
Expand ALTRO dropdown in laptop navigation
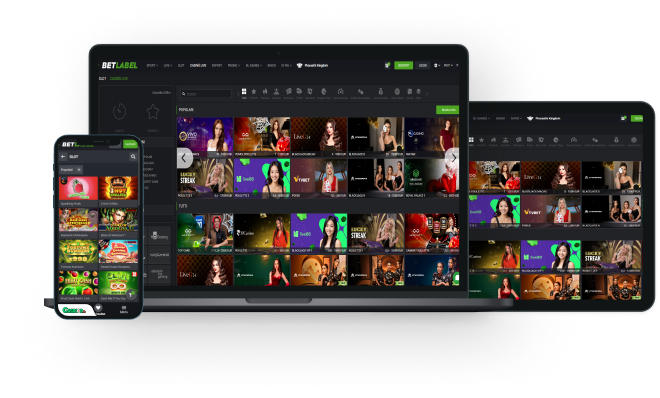tap(286, 66)
